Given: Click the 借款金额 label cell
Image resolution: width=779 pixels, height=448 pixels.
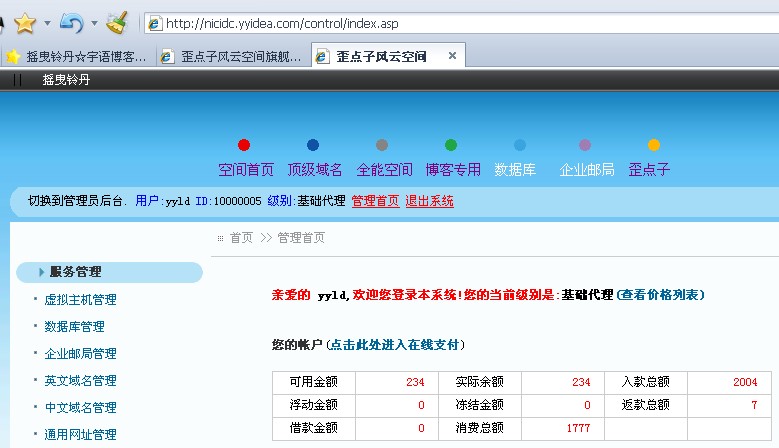Looking at the screenshot, I should coord(313,428).
